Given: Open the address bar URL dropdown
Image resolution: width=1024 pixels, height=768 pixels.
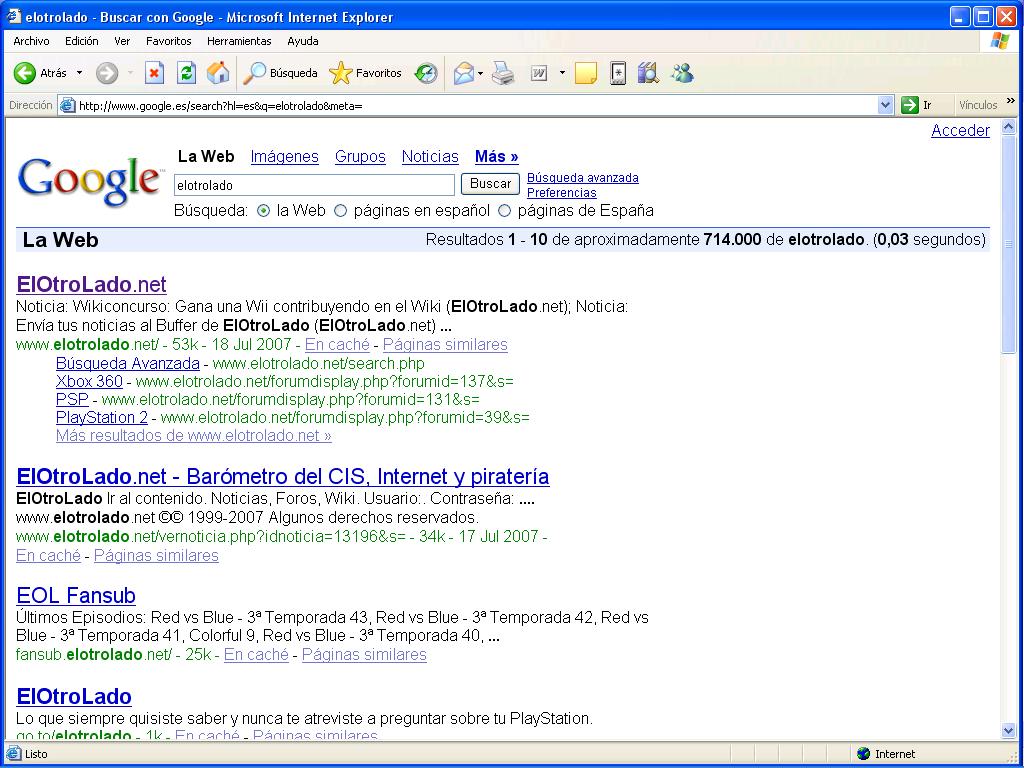Looking at the screenshot, I should pos(886,105).
